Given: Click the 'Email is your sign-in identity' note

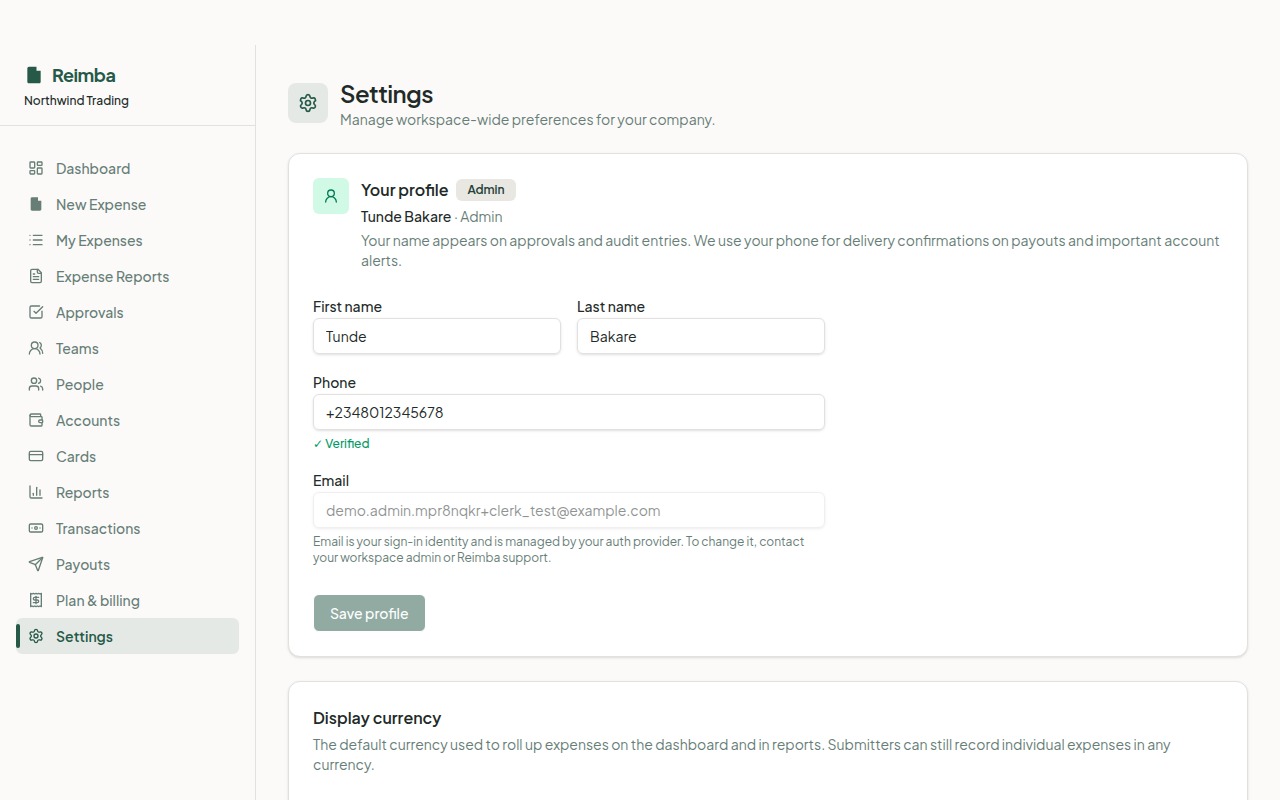Looking at the screenshot, I should click(559, 549).
